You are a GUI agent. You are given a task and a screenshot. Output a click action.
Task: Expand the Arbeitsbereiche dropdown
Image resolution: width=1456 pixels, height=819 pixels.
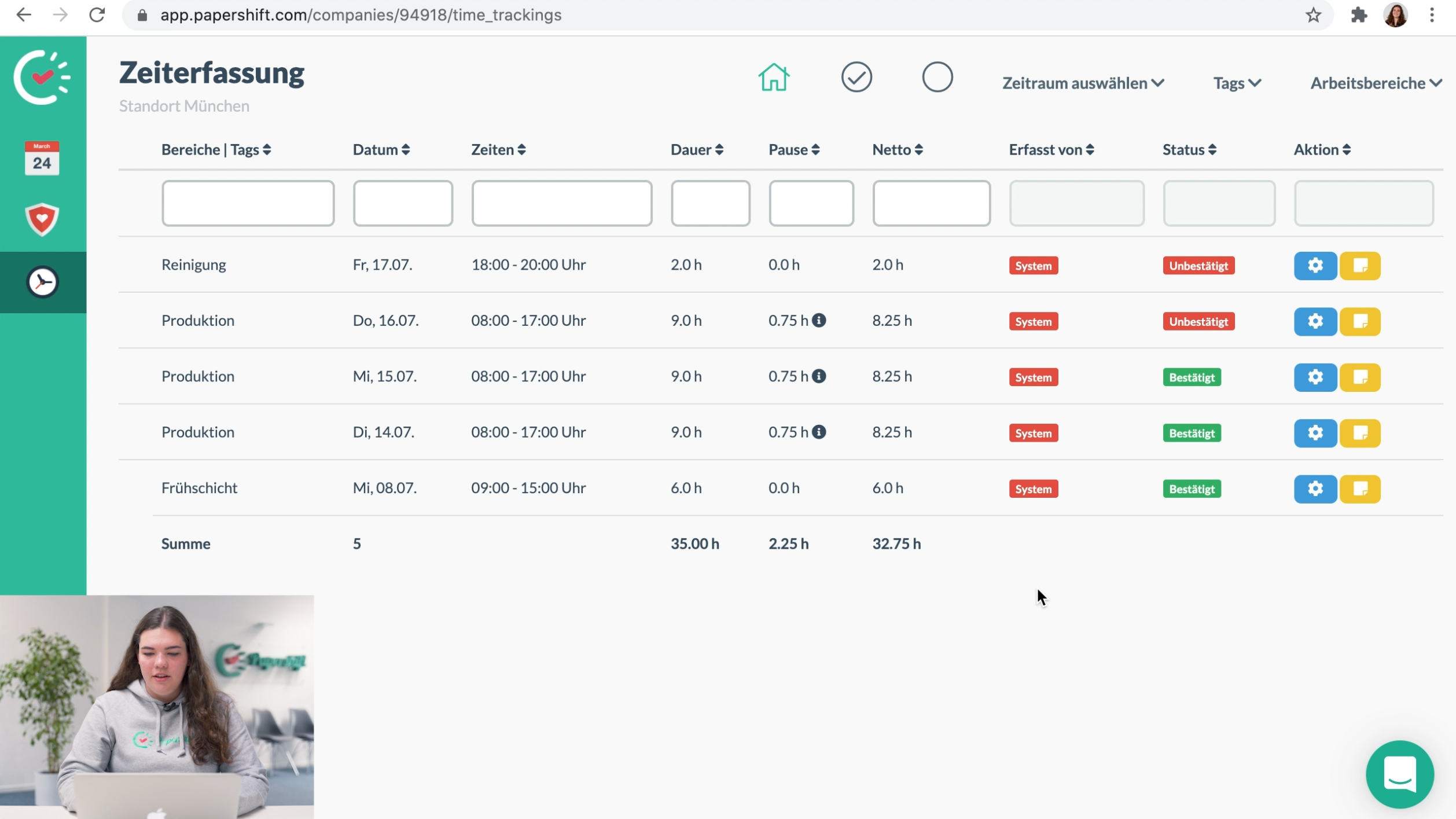(x=1376, y=83)
